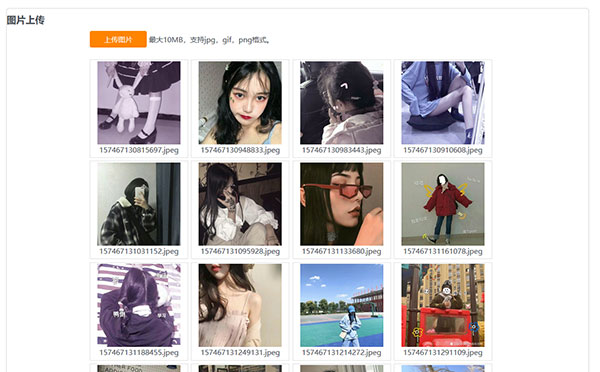Click the filename text 157467131291109.jpeg

(x=443, y=352)
